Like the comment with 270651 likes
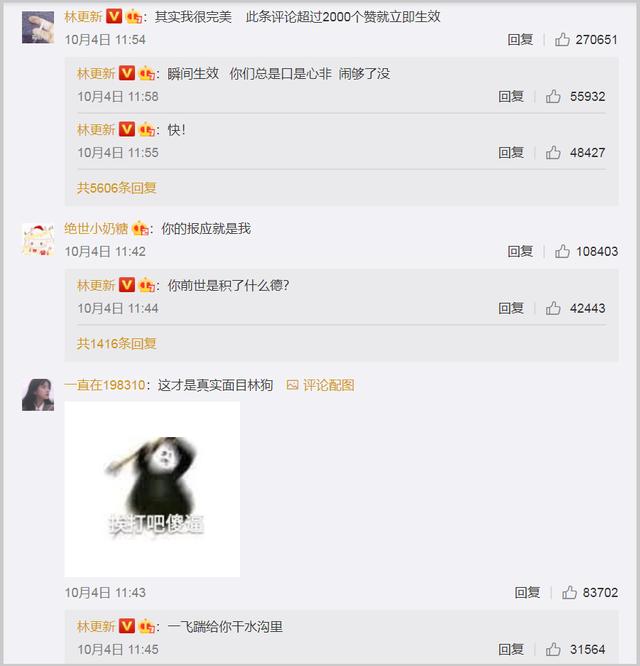Image resolution: width=640 pixels, height=666 pixels. (x=562, y=40)
